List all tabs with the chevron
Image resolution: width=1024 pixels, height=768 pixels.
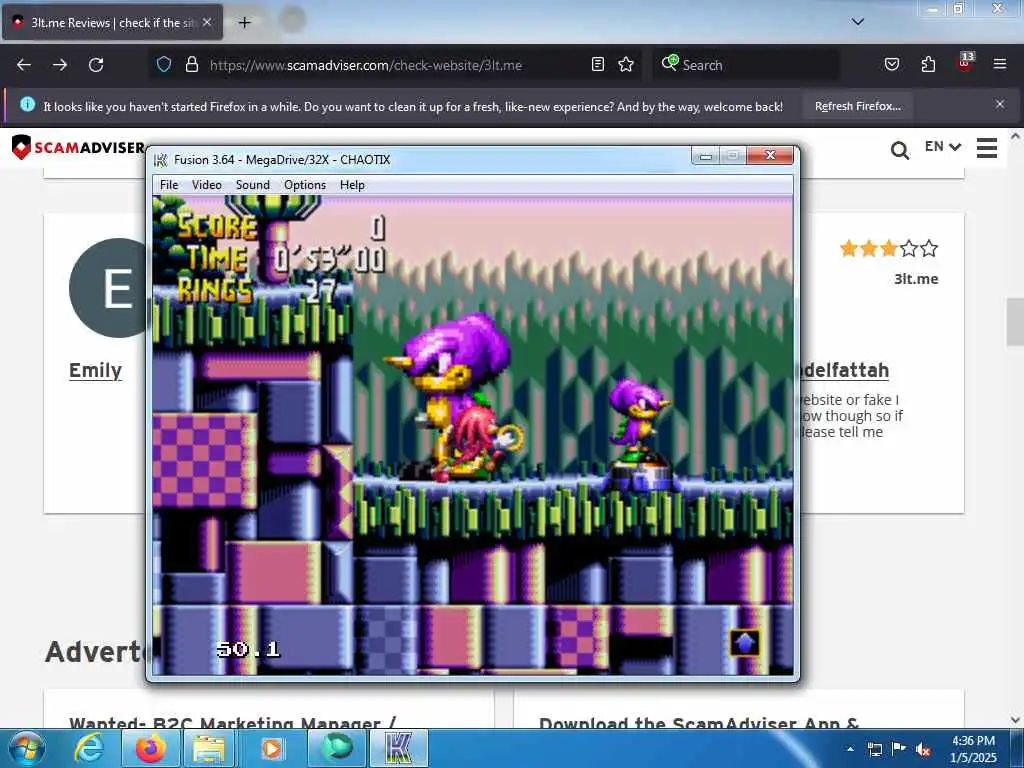(x=858, y=22)
